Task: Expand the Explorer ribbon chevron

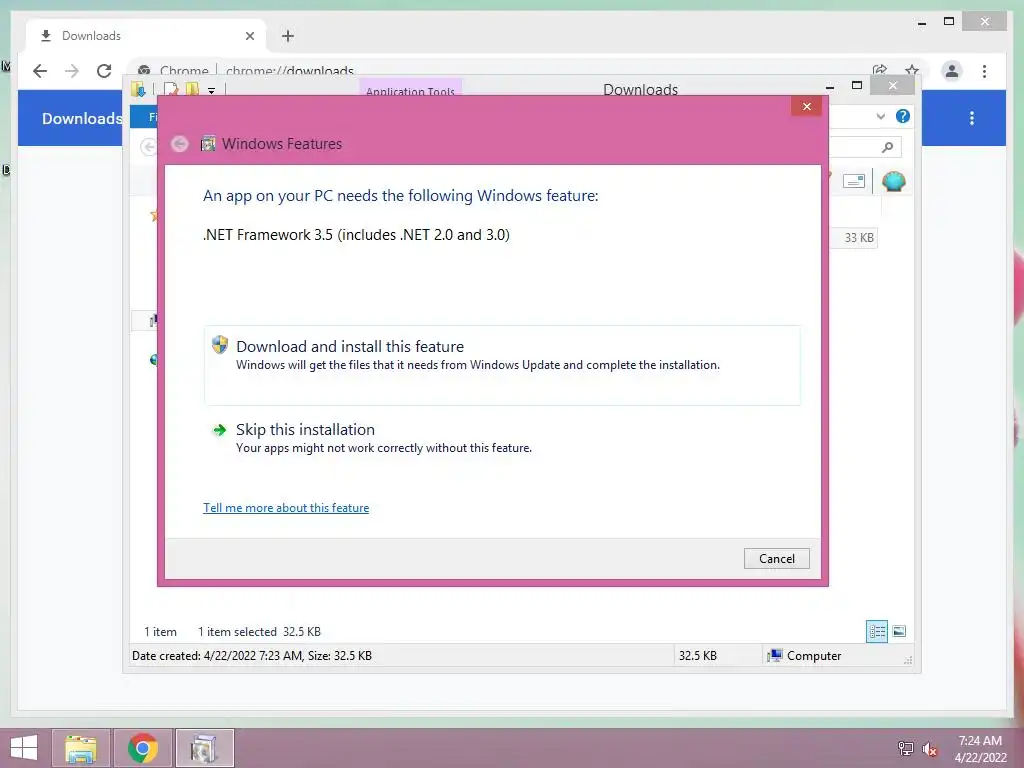Action: 880,116
